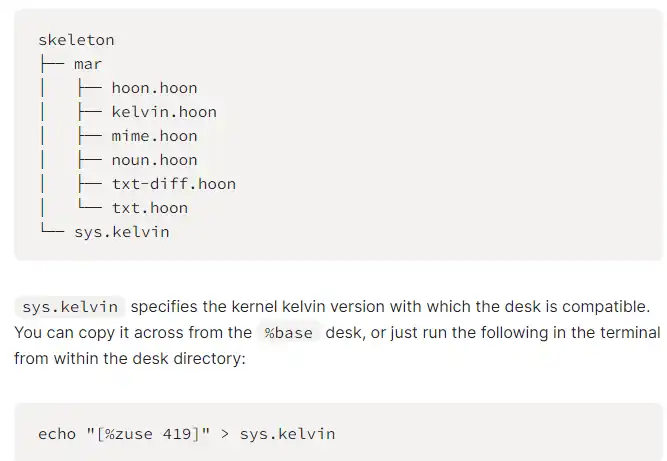This screenshot has height=461, width=667.
Task: Select the mar folder in the tree
Action: 88,64
